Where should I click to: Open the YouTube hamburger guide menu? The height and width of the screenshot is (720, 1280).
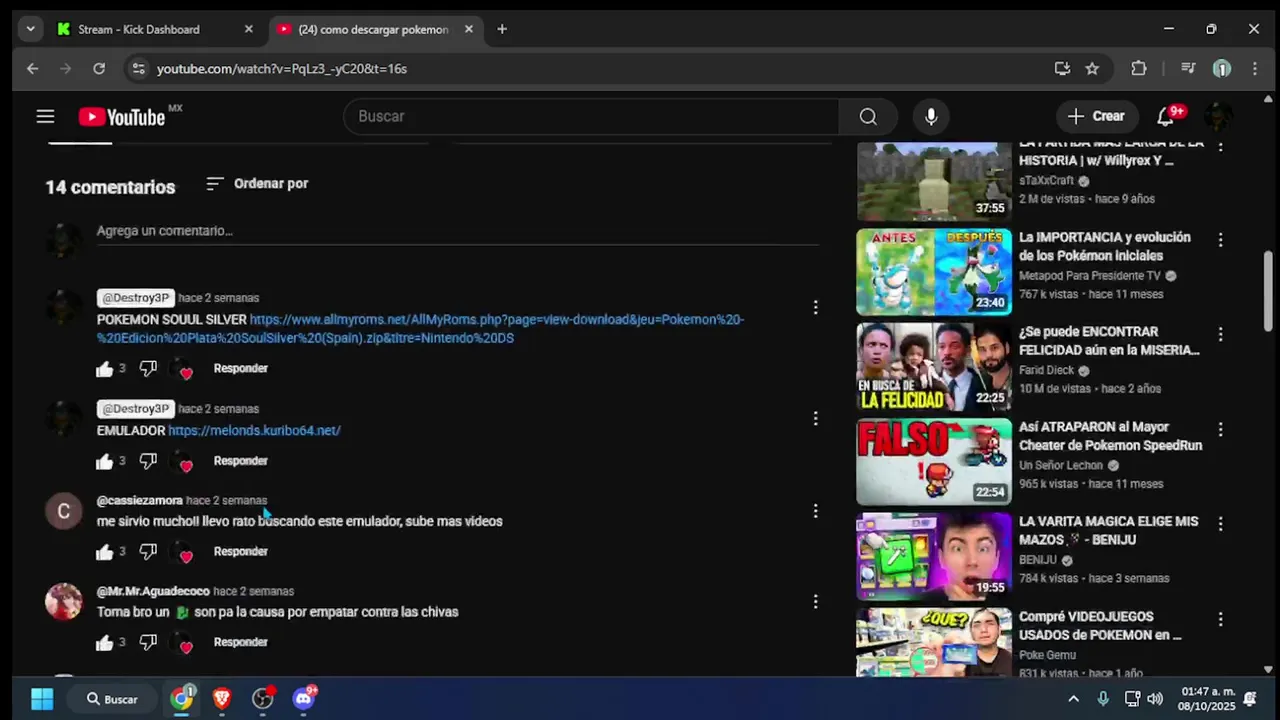[x=45, y=116]
